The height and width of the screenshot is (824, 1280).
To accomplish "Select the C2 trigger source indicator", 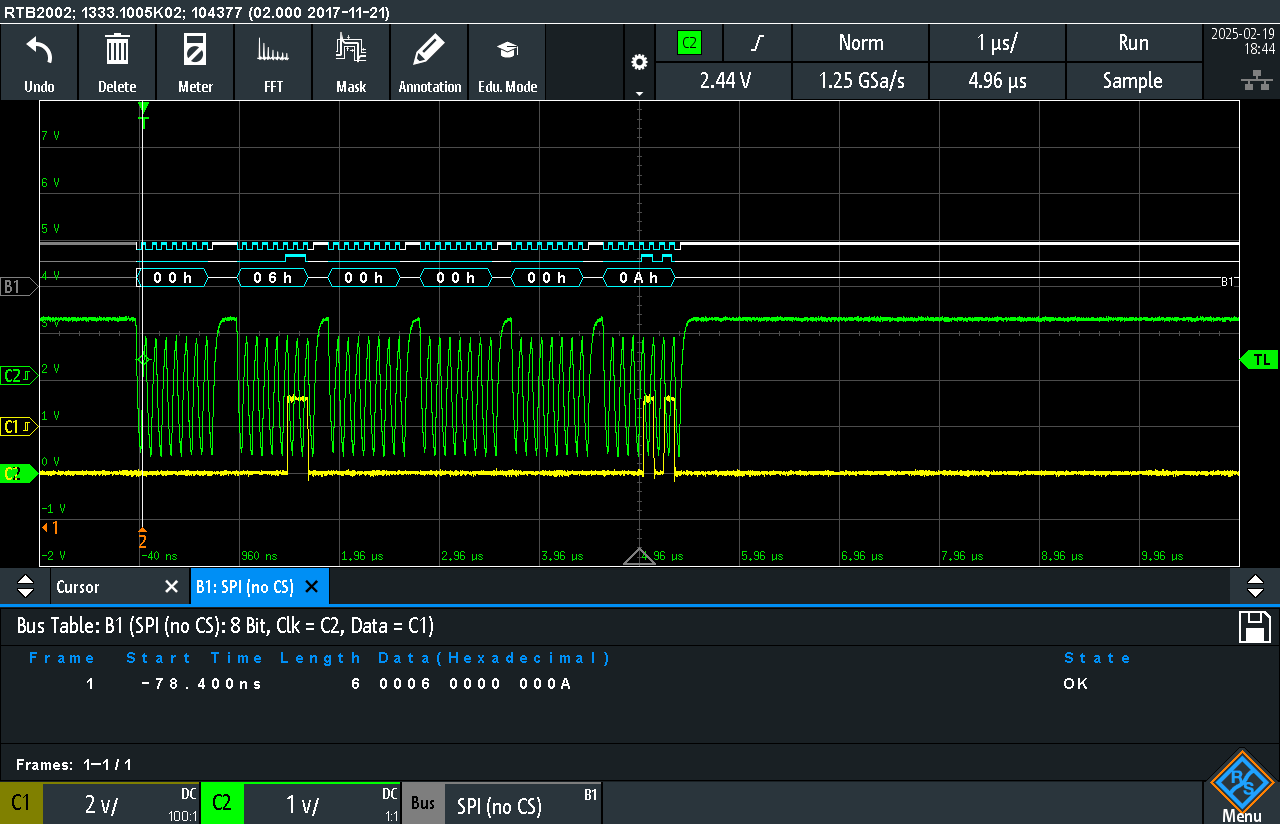I will click(x=689, y=43).
